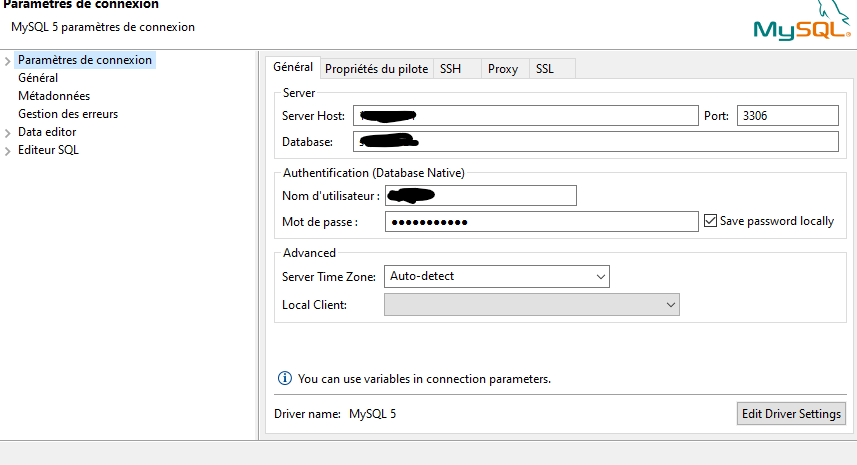This screenshot has height=465, width=857.
Task: Focus the Database input field
Action: (596, 142)
